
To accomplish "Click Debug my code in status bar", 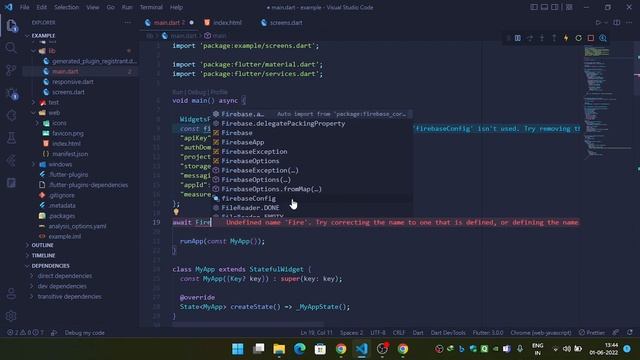I will click(x=84, y=333).
